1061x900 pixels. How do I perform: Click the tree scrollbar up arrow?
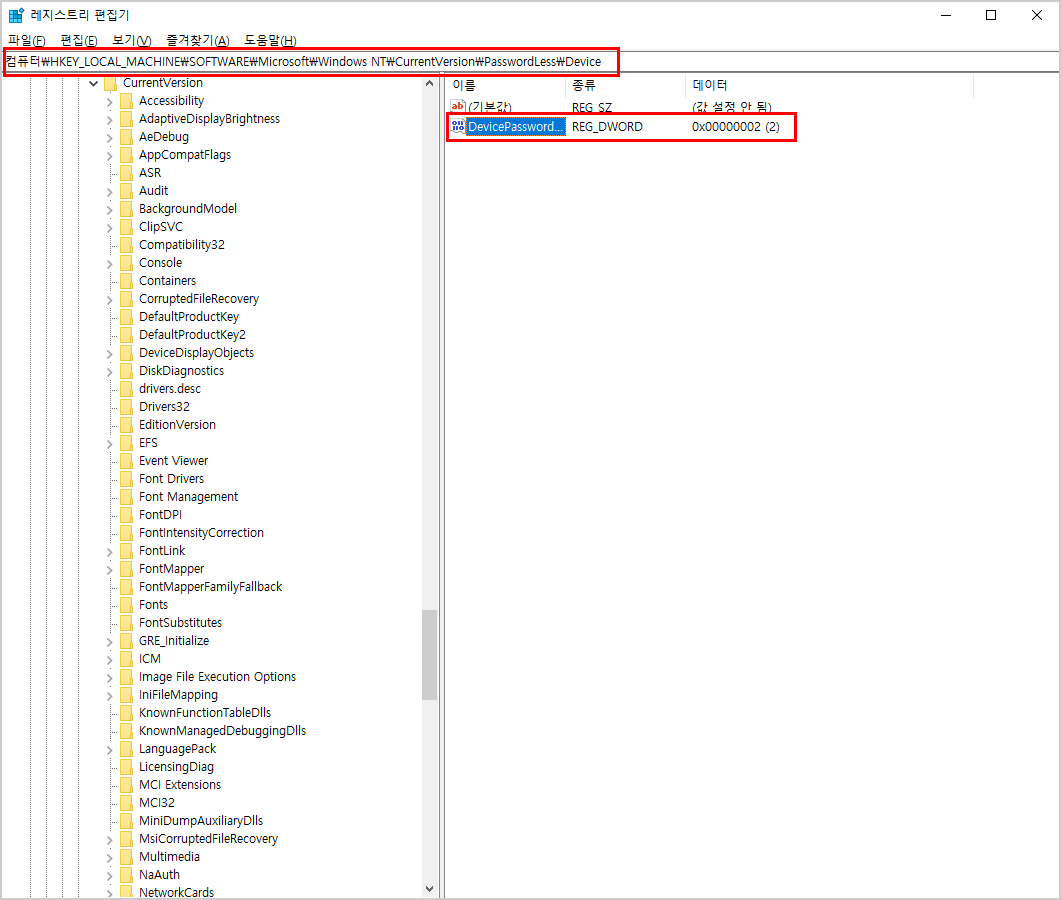click(429, 83)
